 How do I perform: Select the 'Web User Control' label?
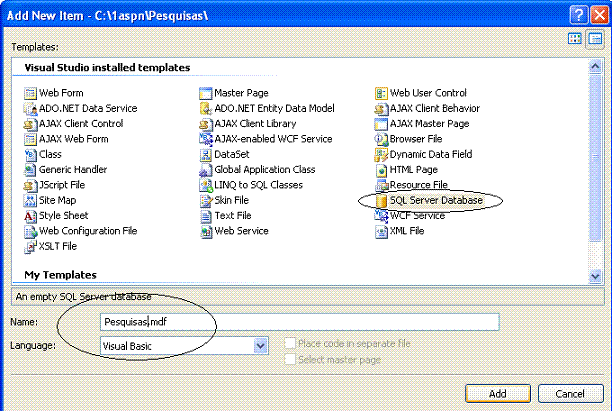[x=428, y=93]
